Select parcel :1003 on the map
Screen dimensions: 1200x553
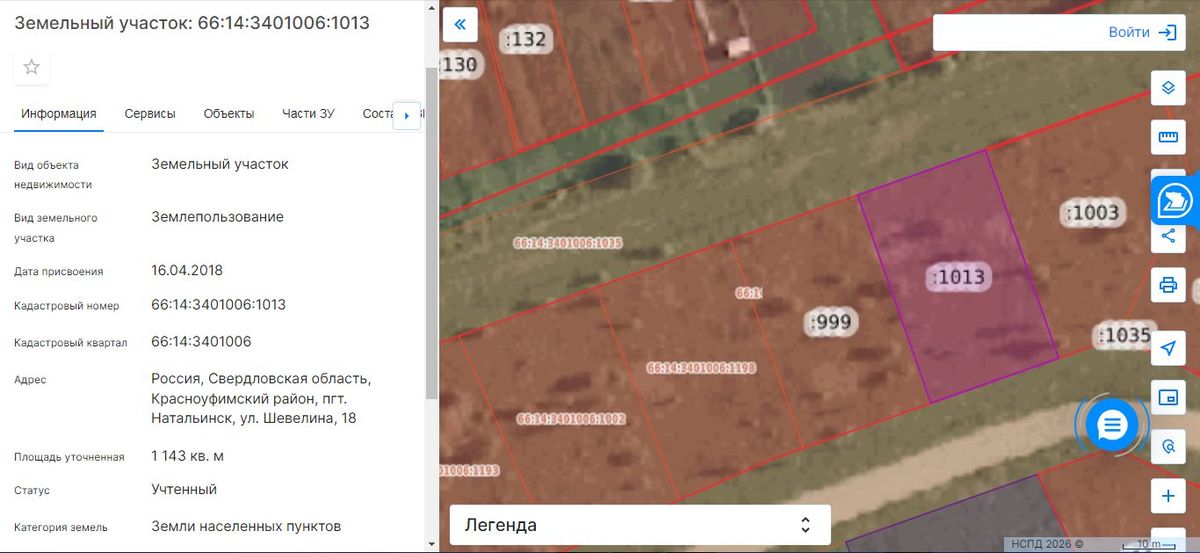[1092, 212]
